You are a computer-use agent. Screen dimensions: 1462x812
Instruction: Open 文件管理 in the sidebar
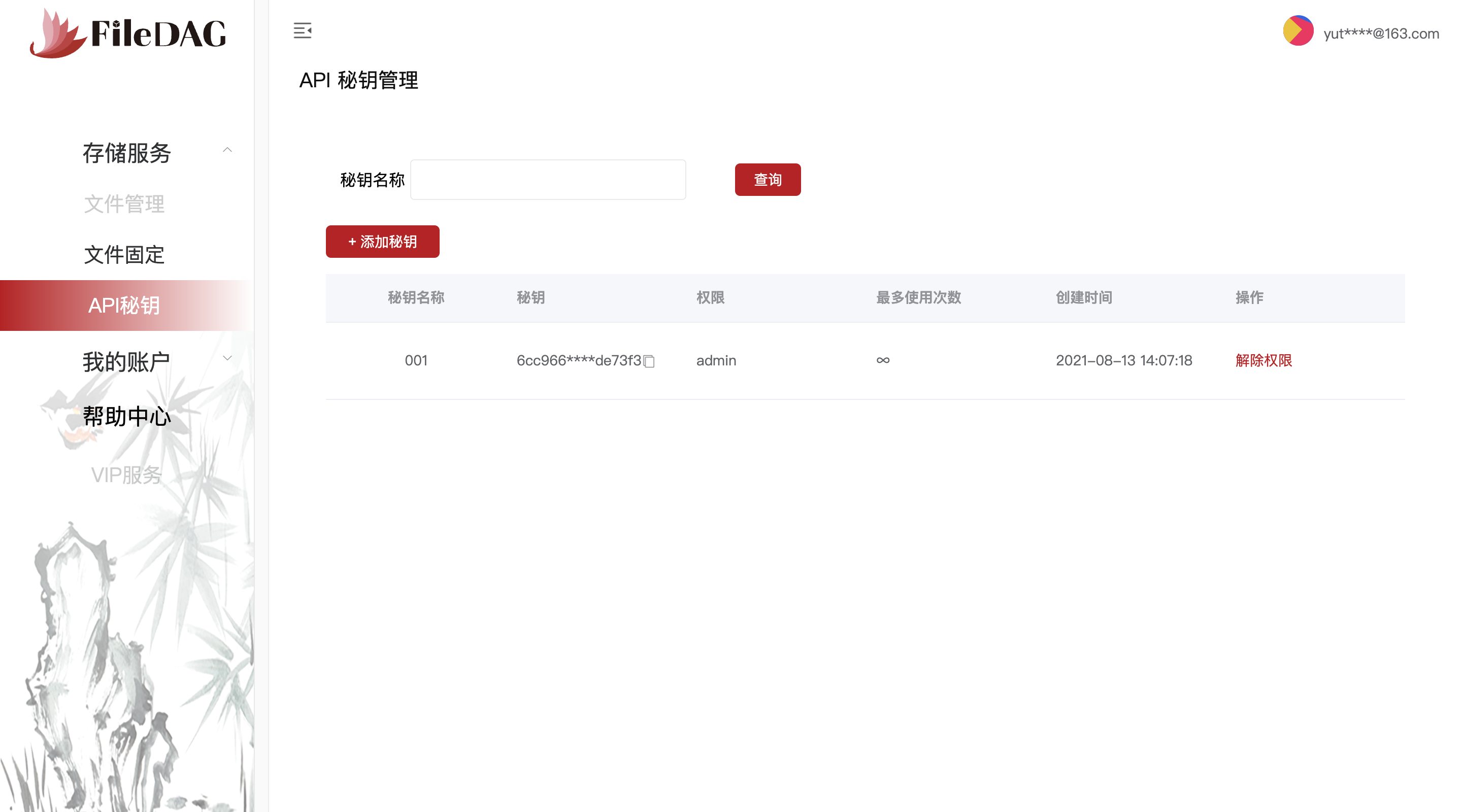(124, 204)
